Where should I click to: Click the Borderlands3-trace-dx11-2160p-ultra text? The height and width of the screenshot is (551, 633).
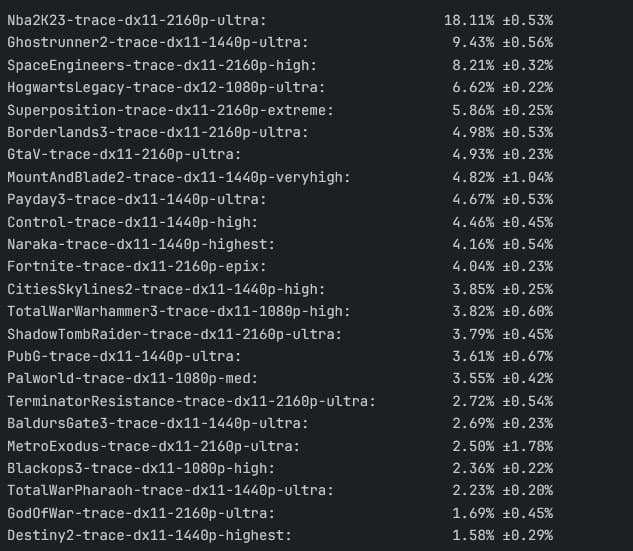158,132
